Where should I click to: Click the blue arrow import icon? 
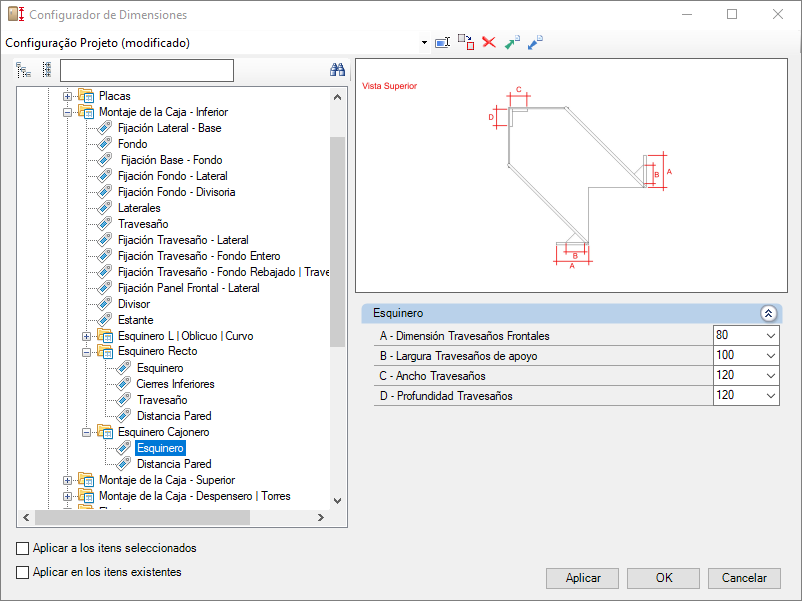pos(535,42)
